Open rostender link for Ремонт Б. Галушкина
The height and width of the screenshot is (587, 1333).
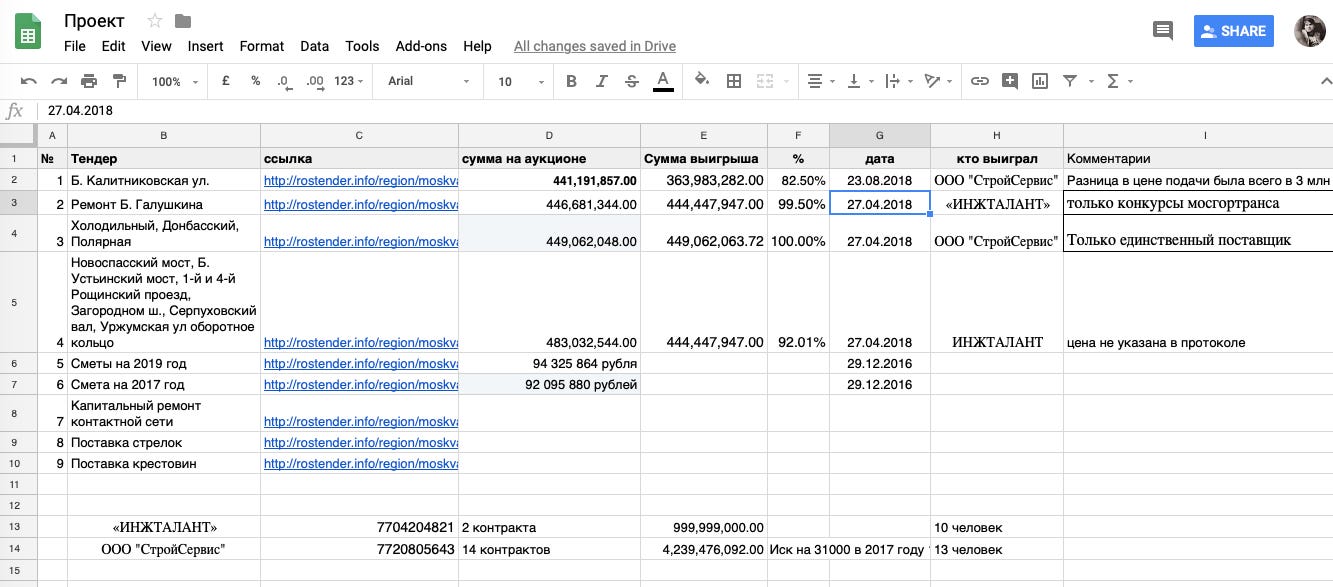pos(360,204)
